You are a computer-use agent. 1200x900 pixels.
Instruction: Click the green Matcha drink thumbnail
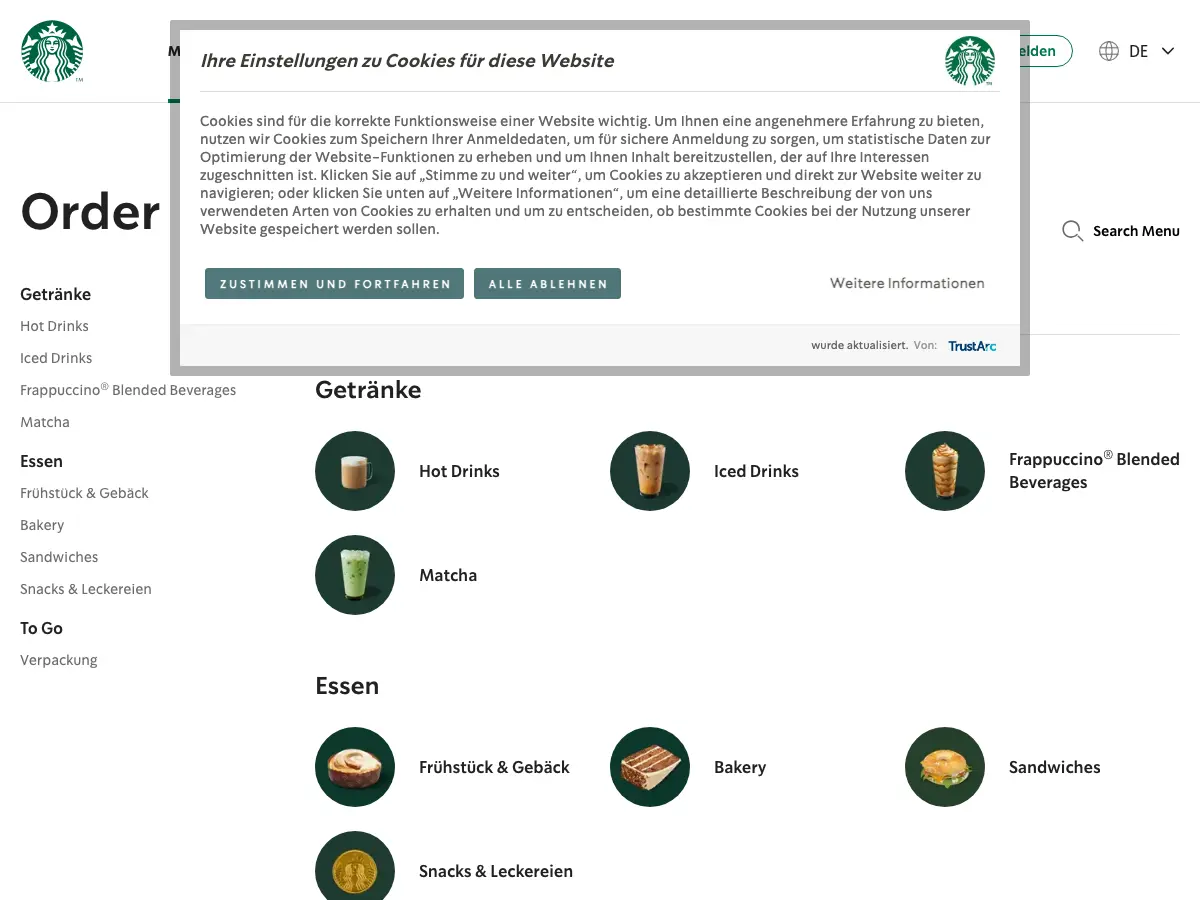click(355, 575)
